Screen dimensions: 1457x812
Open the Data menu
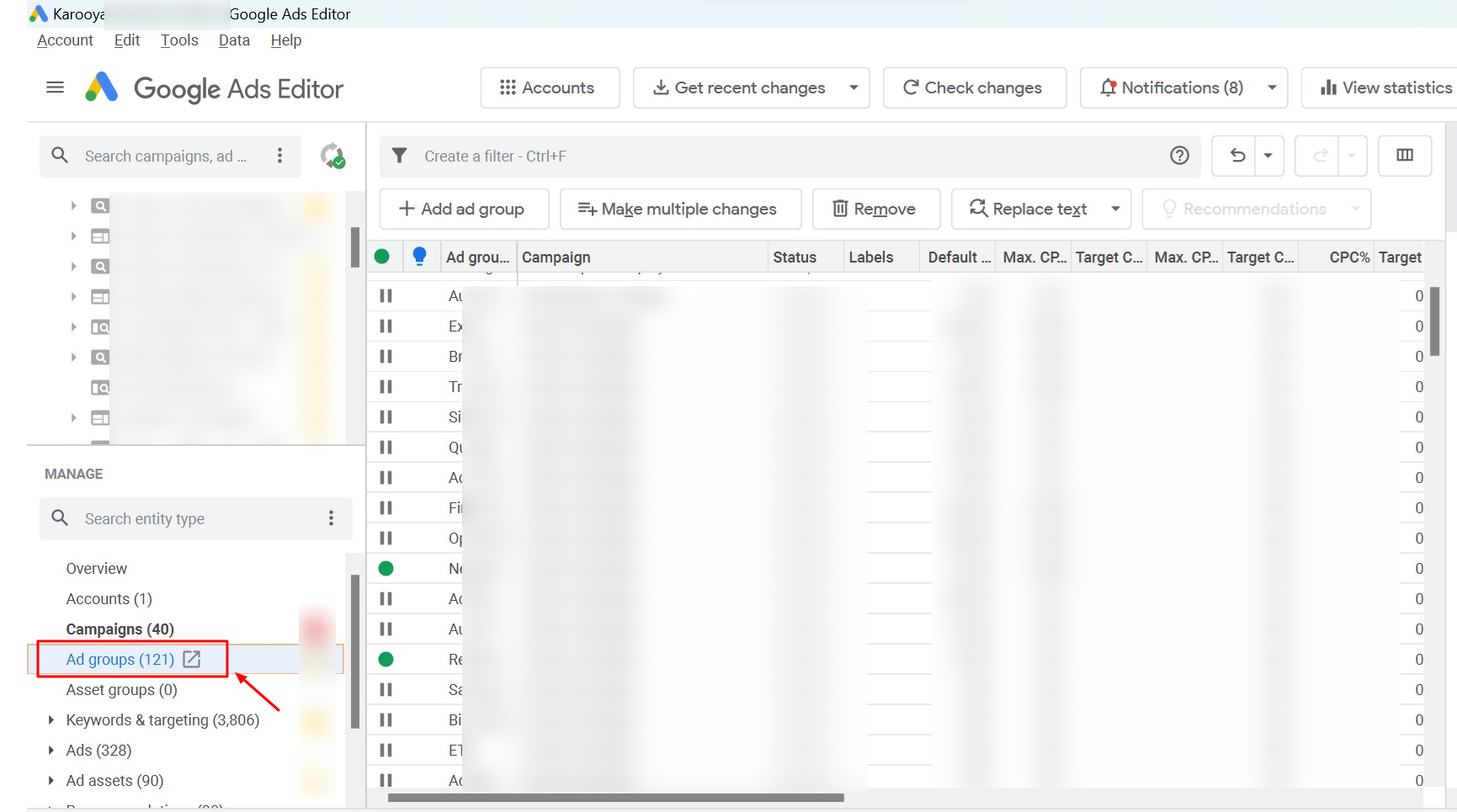234,40
